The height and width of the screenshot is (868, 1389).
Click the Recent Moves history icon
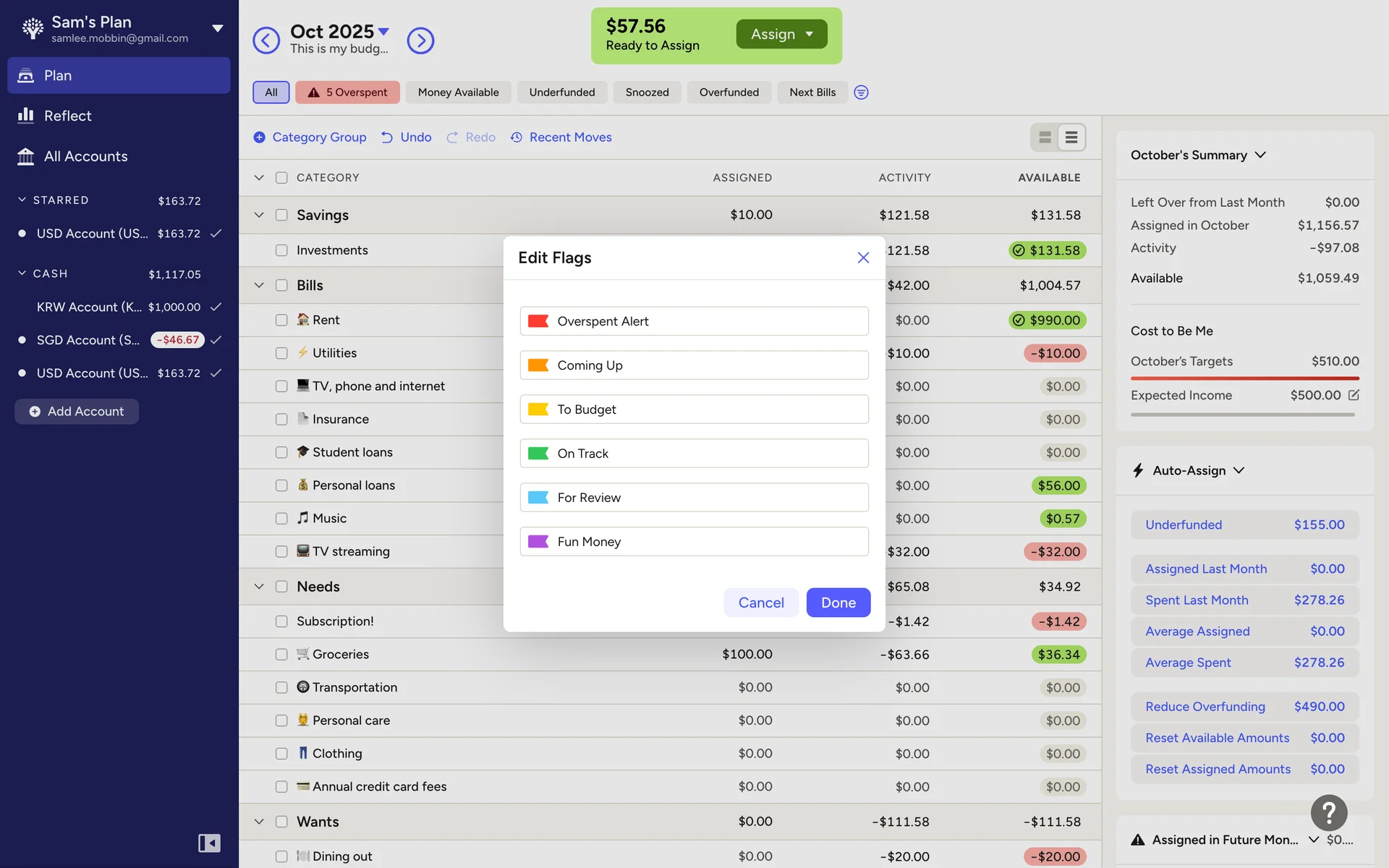pos(517,137)
